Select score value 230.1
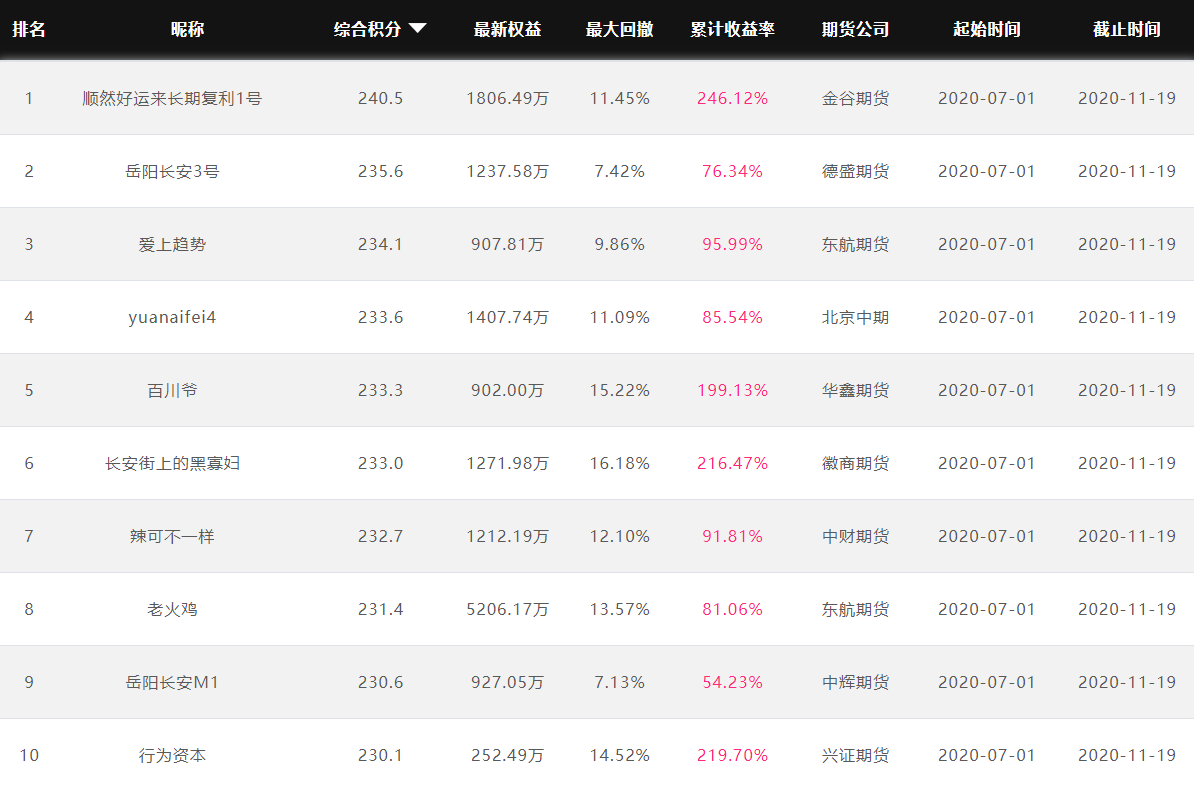This screenshot has height=788, width=1194. [x=381, y=755]
